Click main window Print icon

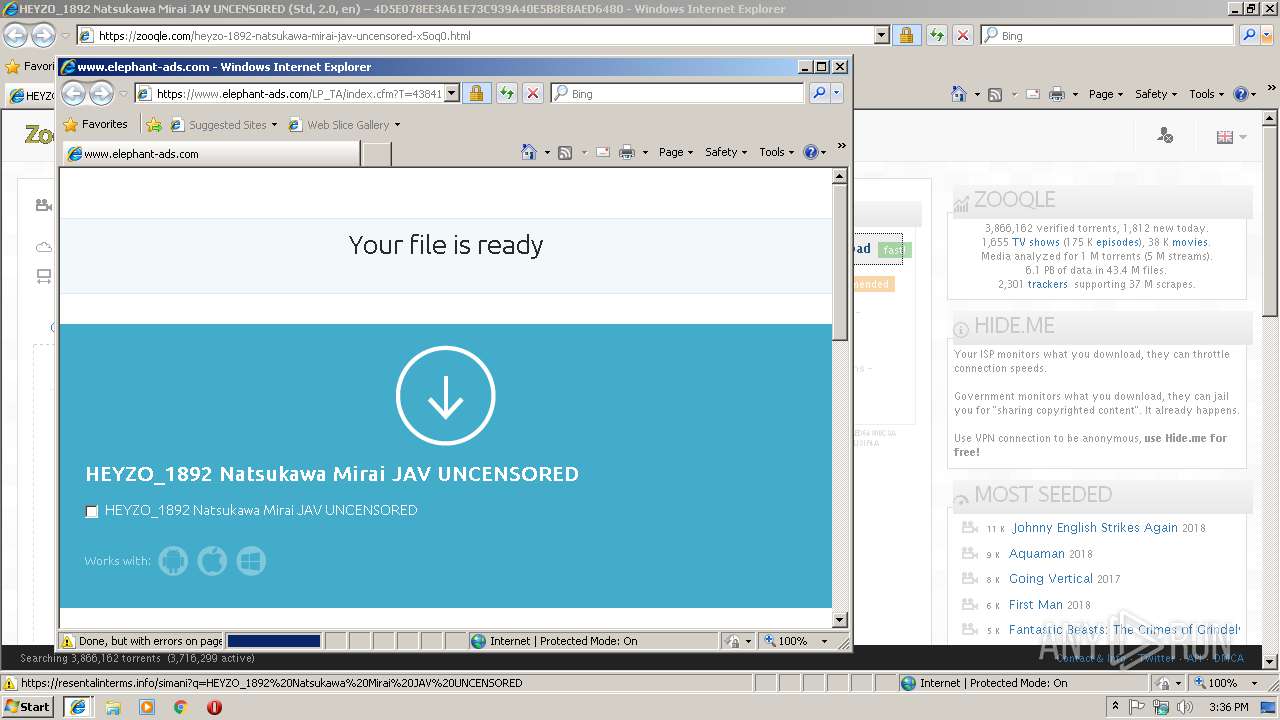pos(1057,94)
